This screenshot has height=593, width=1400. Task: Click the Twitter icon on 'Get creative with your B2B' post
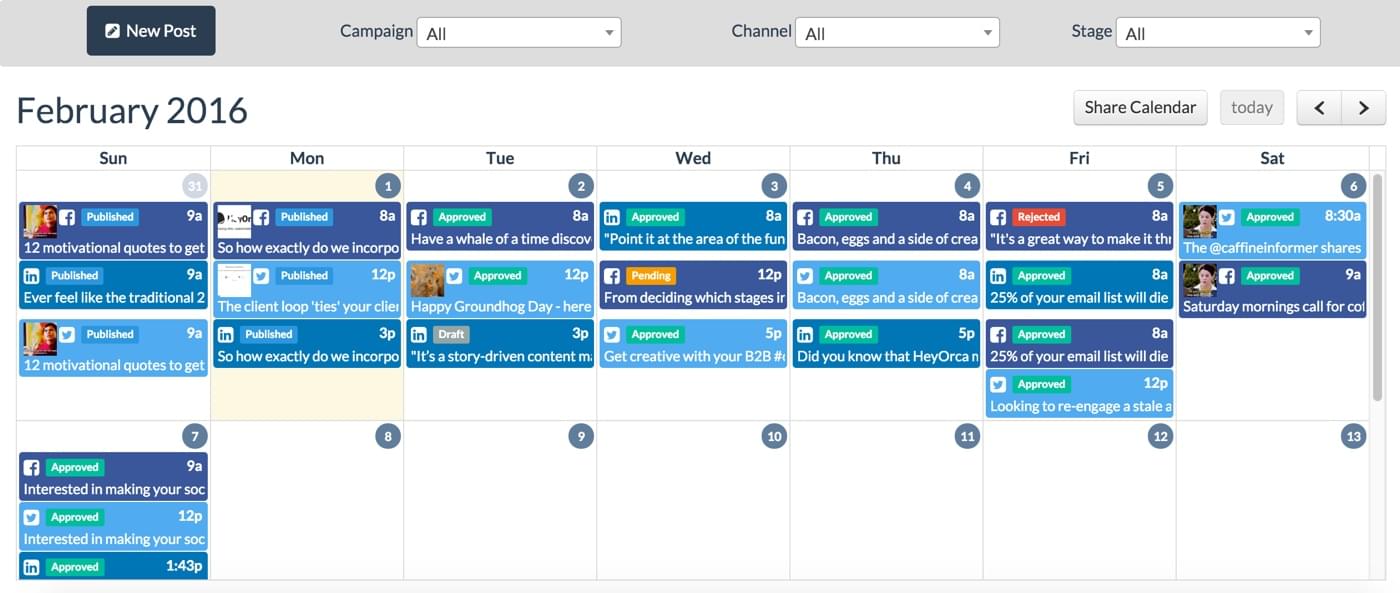[611, 334]
